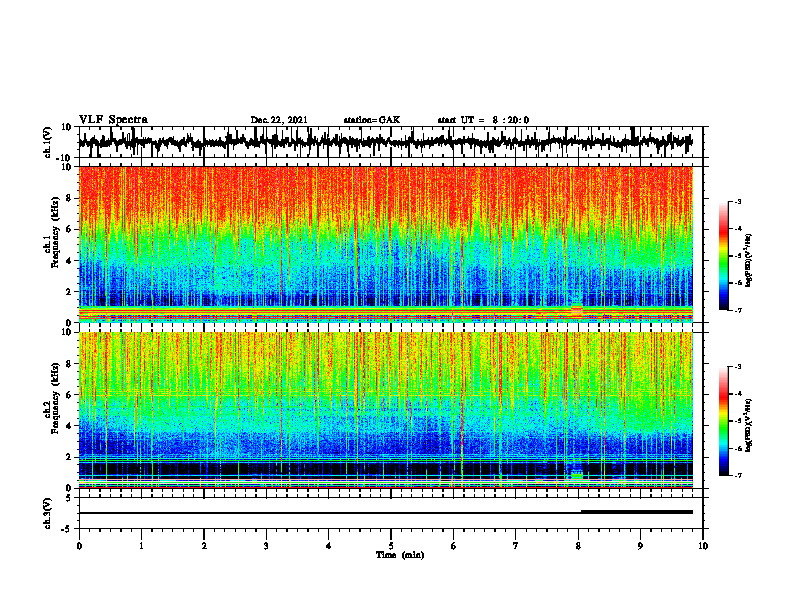Click tick label "1" on the Time axis
Image resolution: width=792 pixels, height=612 pixels.
pos(141,546)
